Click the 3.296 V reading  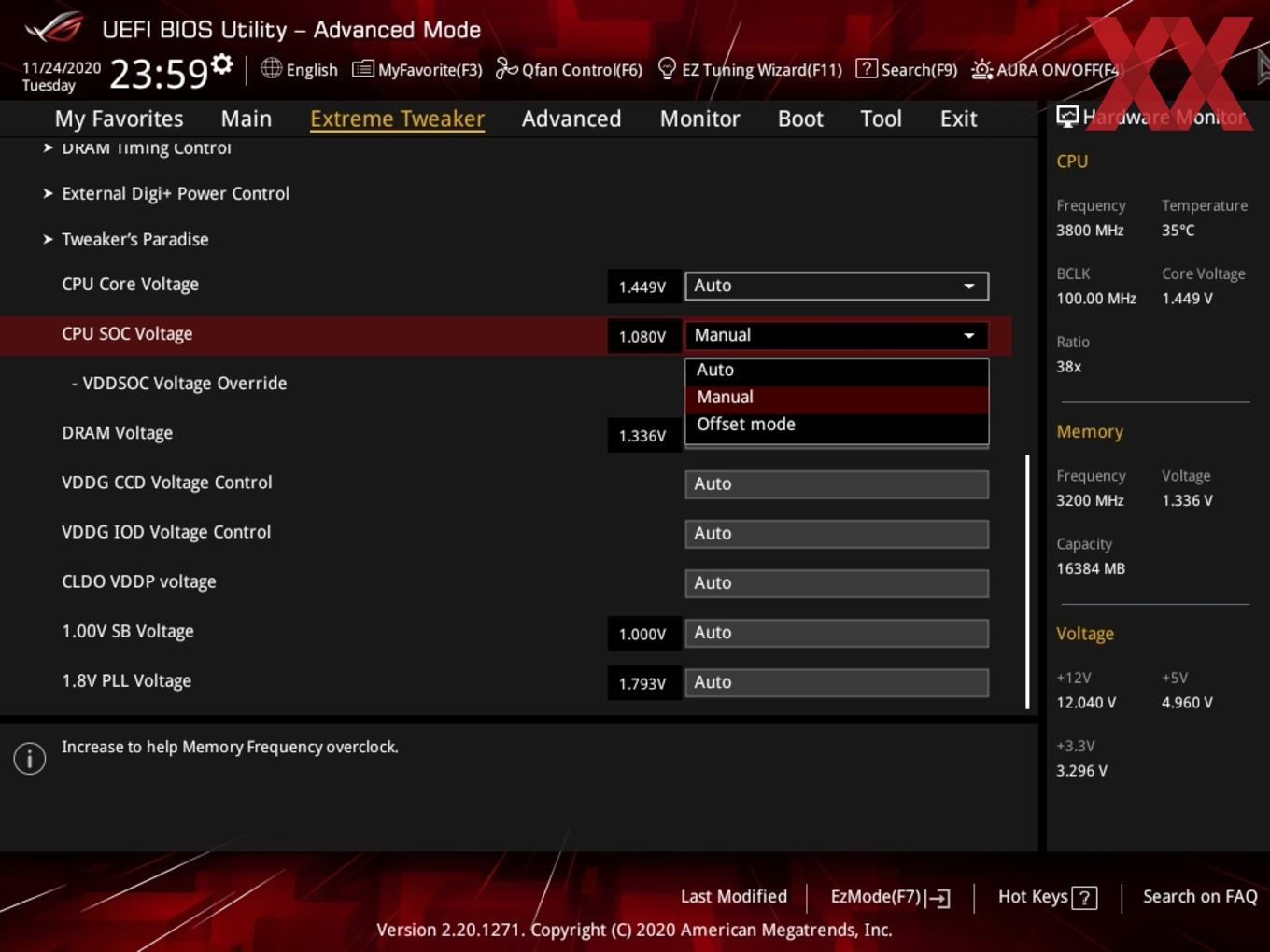(1081, 771)
